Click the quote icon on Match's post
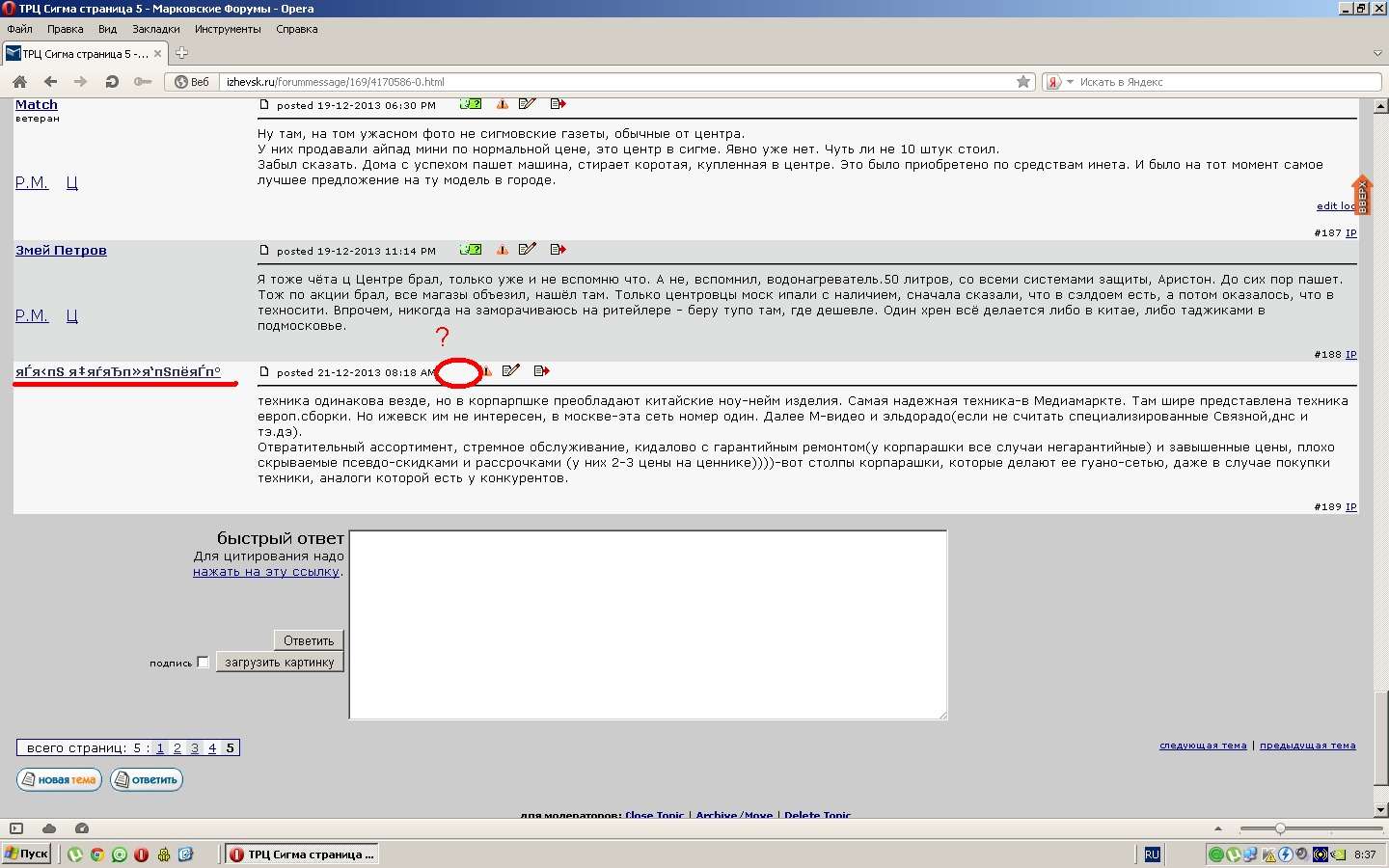1389x868 pixels. tap(558, 104)
